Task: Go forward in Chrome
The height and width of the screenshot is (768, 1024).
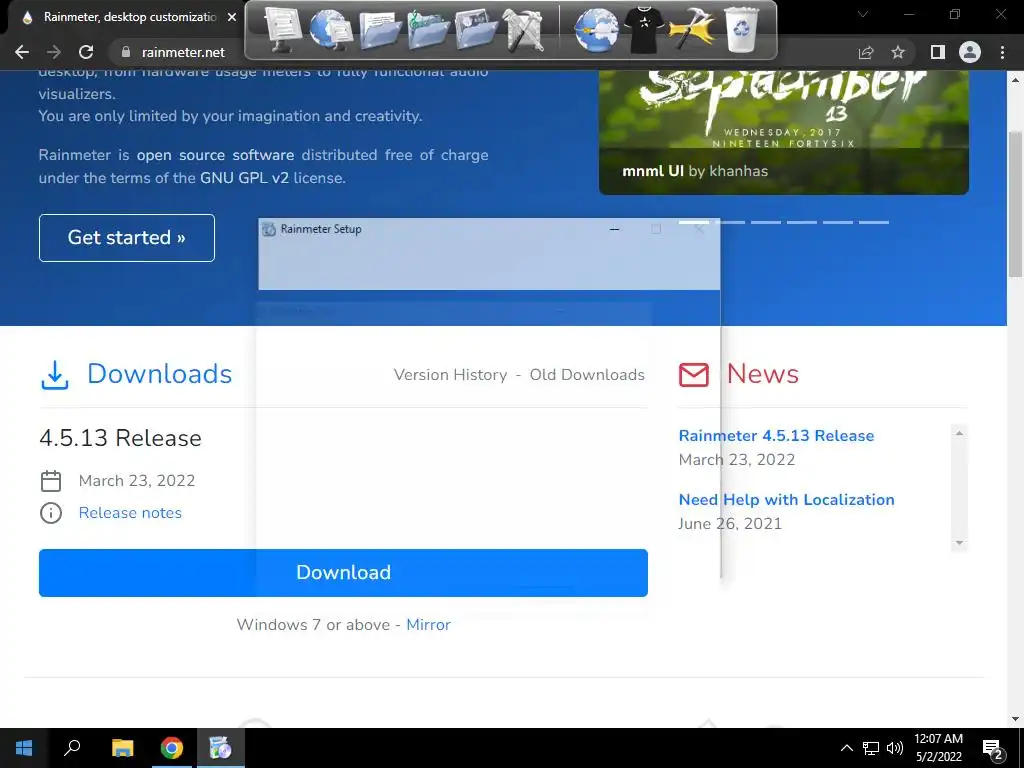Action: [54, 52]
